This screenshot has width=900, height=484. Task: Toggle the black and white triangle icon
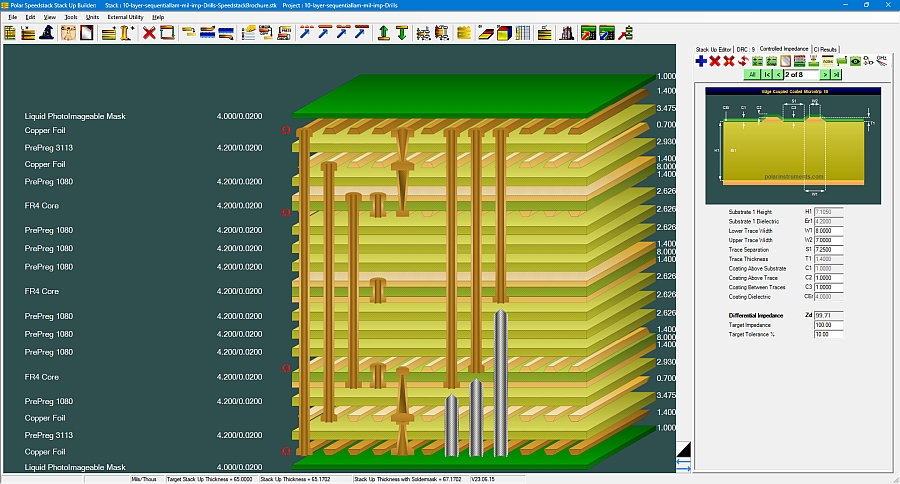(683, 449)
